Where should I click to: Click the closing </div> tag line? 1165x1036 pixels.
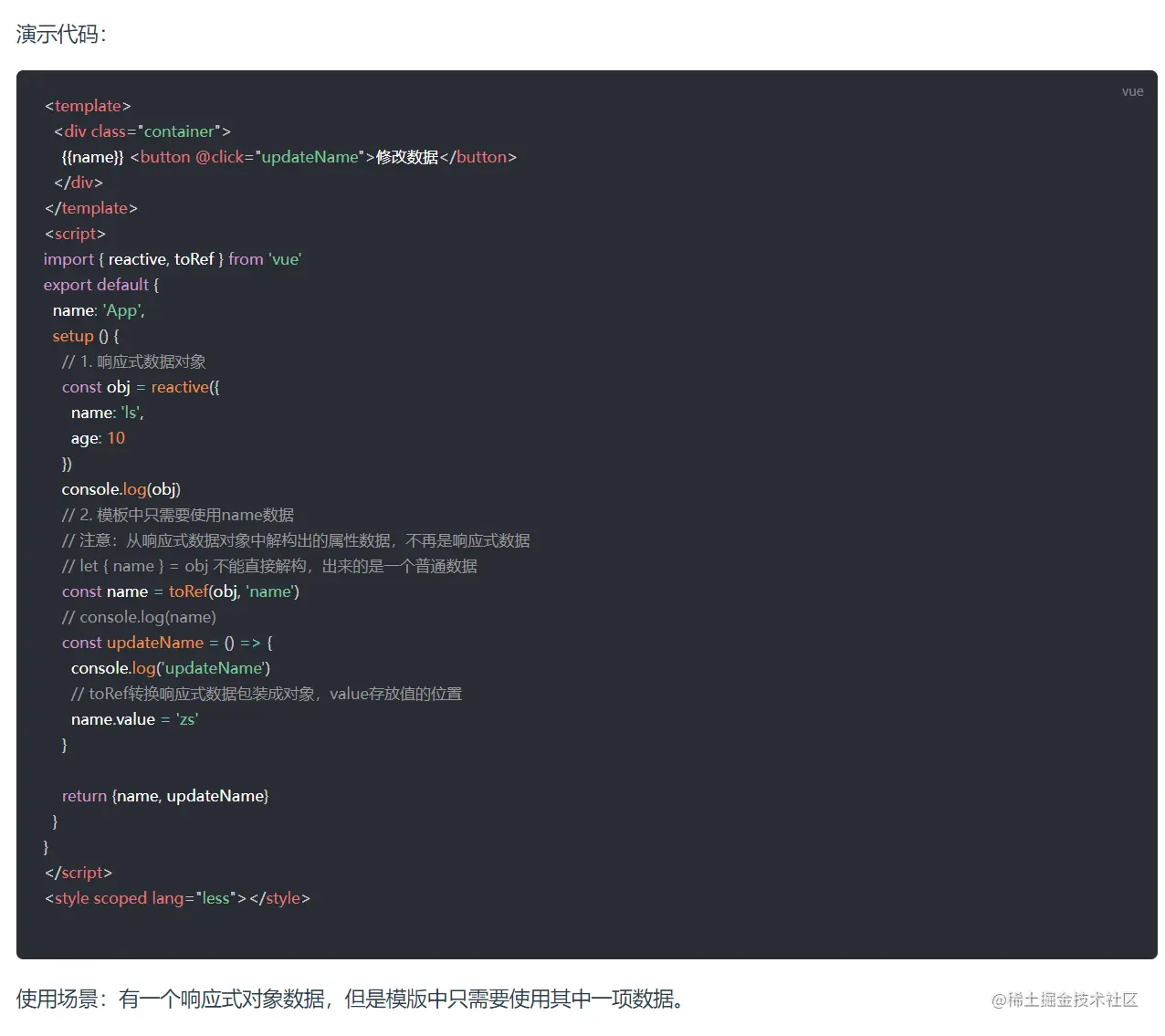click(x=78, y=183)
